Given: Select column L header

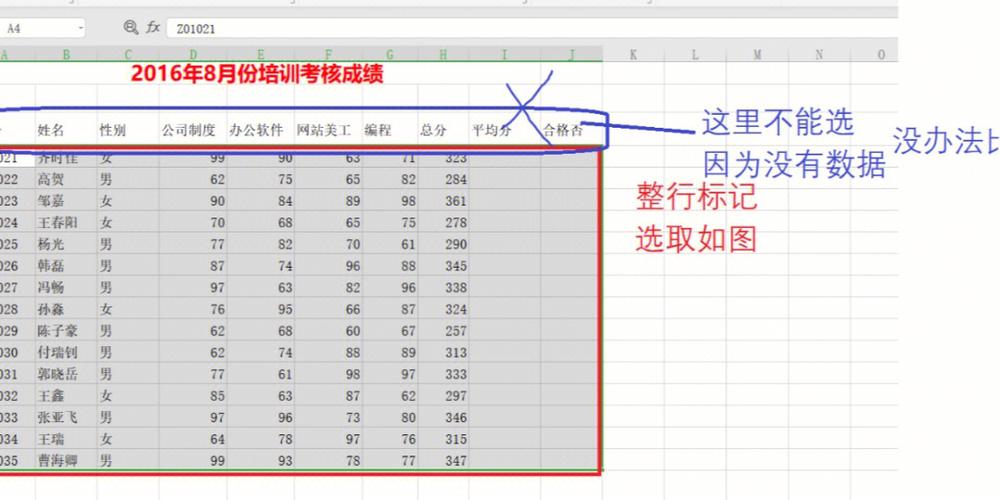Looking at the screenshot, I should (x=695, y=55).
